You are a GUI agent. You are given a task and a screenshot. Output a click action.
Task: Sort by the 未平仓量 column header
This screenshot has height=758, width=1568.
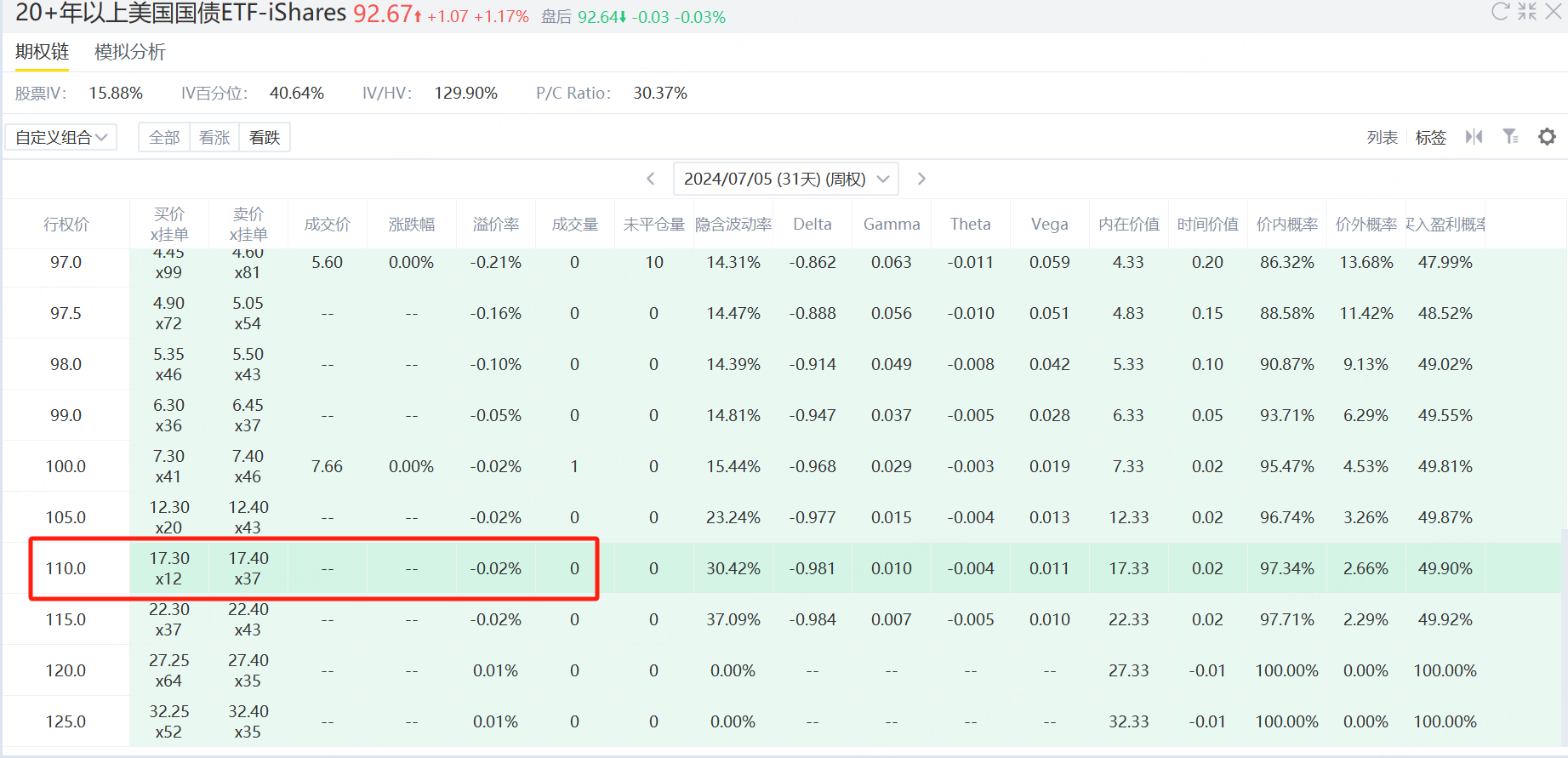pyautogui.click(x=654, y=225)
